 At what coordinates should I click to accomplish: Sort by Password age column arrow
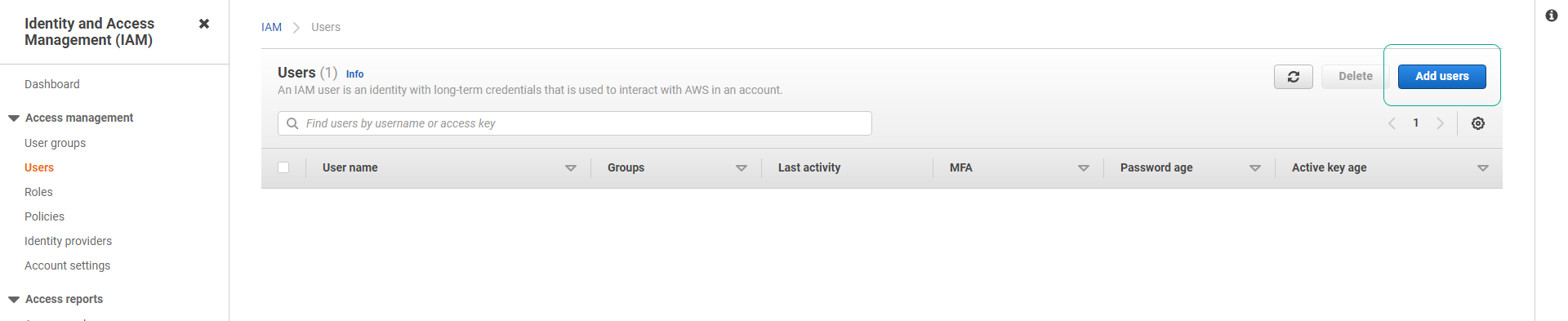click(1255, 168)
